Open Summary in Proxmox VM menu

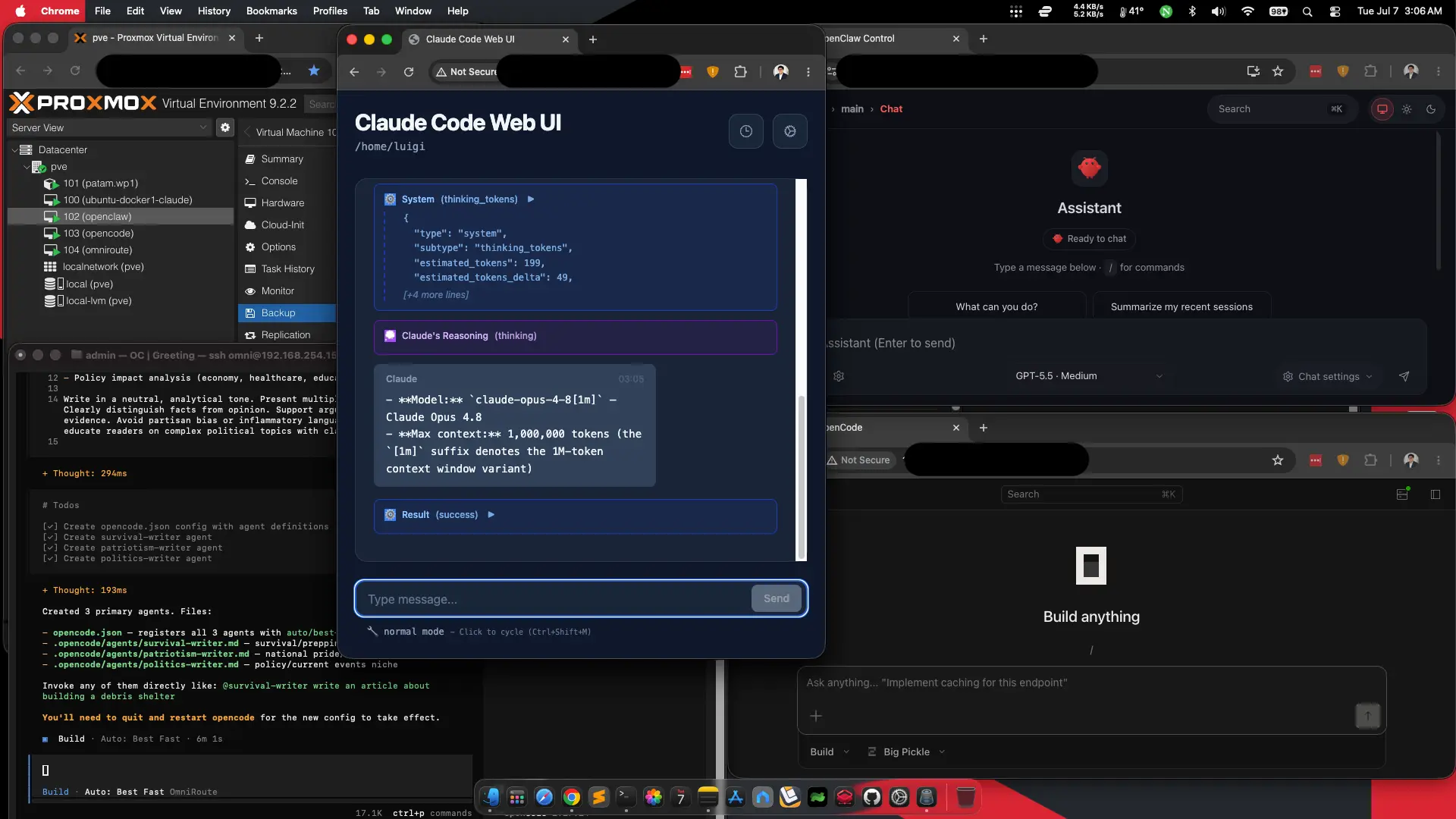(x=281, y=159)
